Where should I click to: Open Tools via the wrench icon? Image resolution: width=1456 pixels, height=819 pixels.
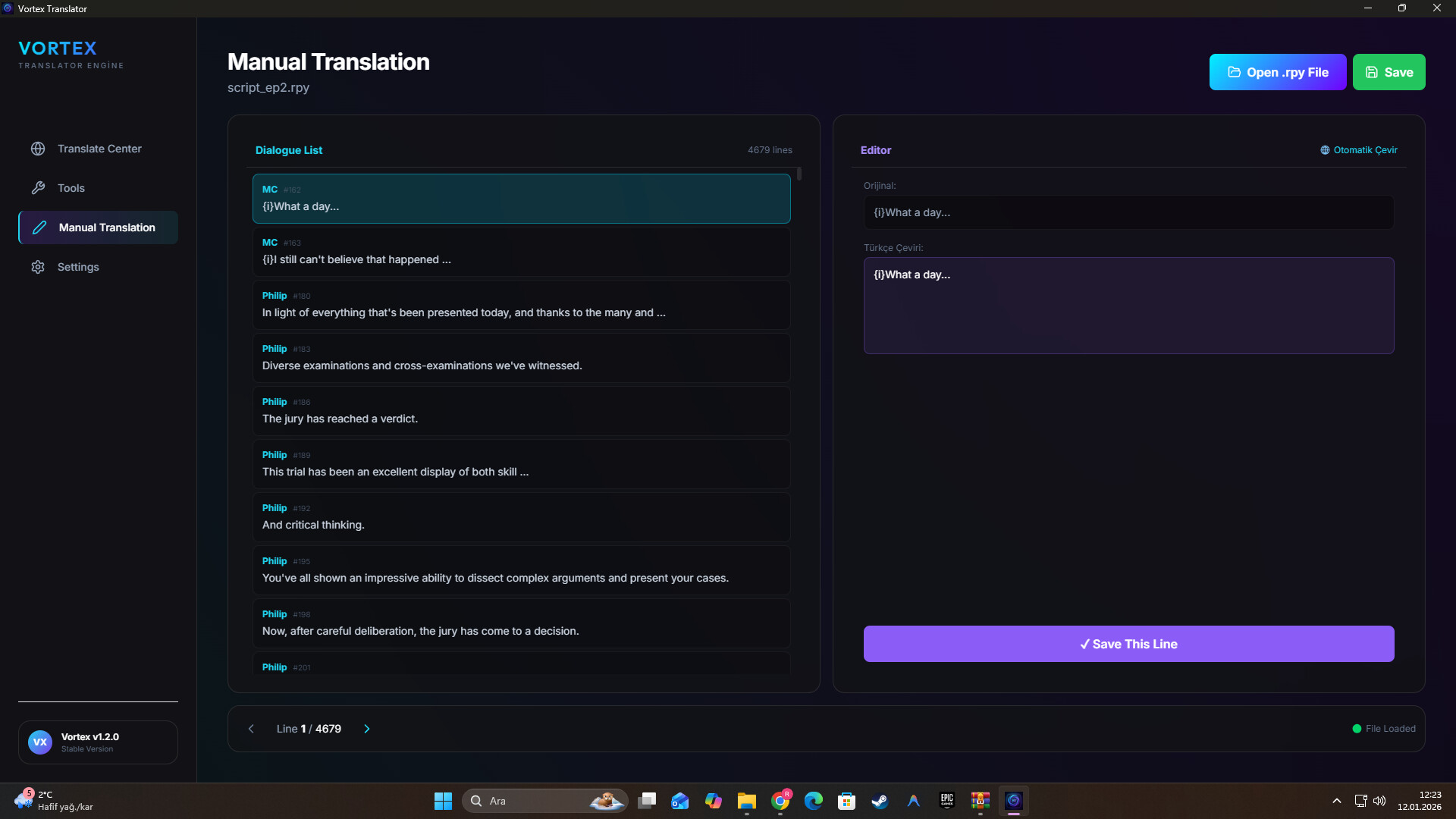click(x=38, y=188)
